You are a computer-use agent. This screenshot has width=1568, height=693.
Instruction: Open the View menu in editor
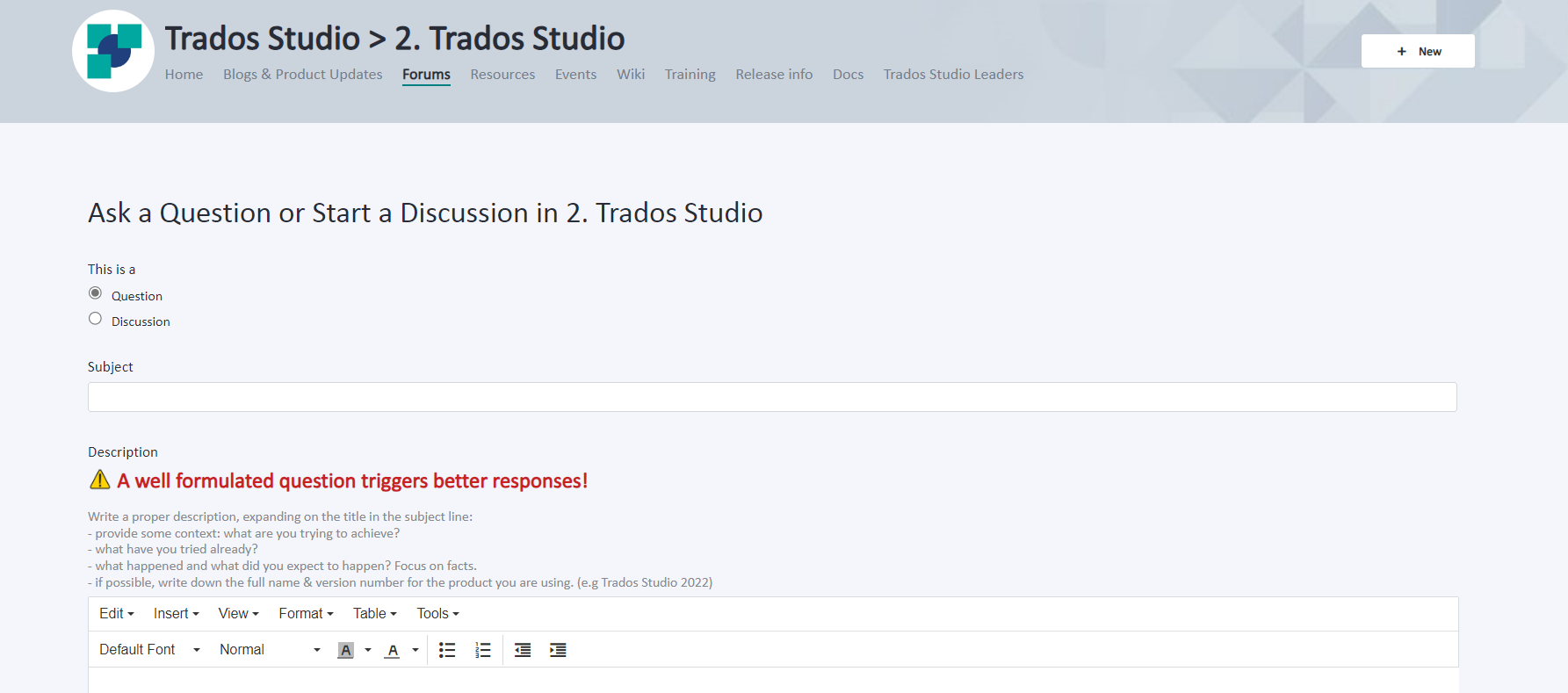point(239,614)
